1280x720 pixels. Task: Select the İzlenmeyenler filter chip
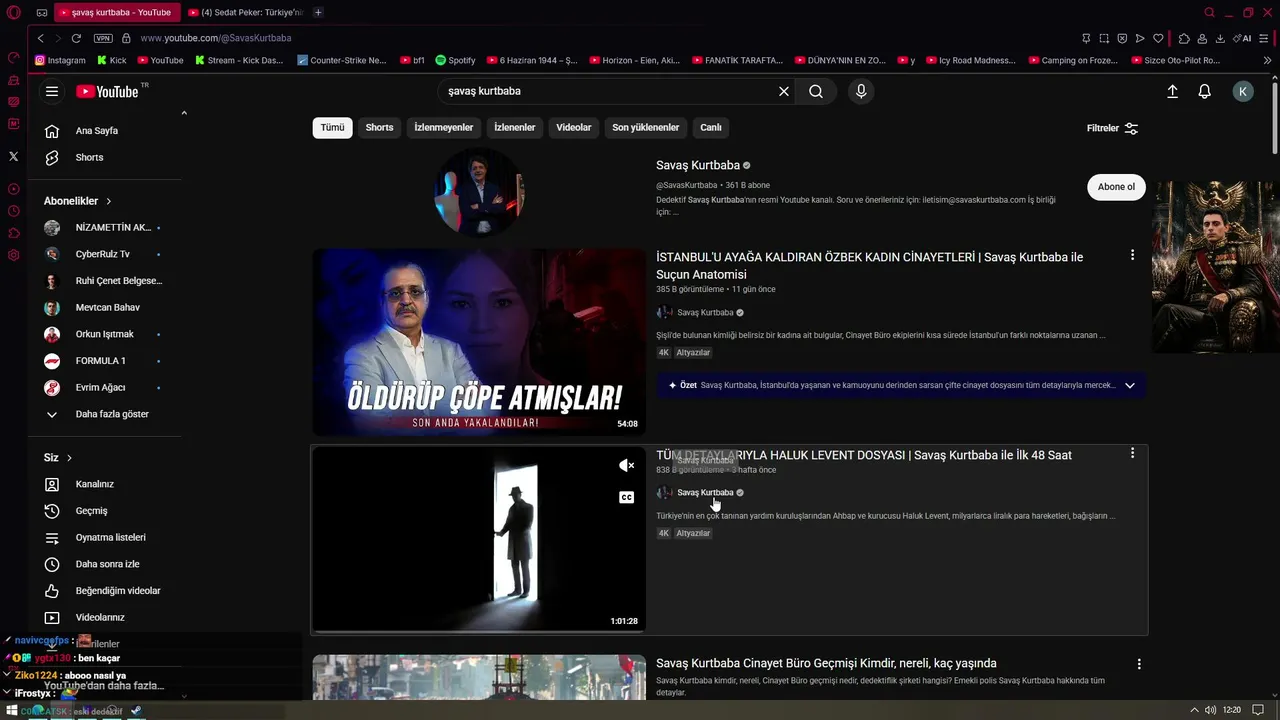(x=444, y=127)
